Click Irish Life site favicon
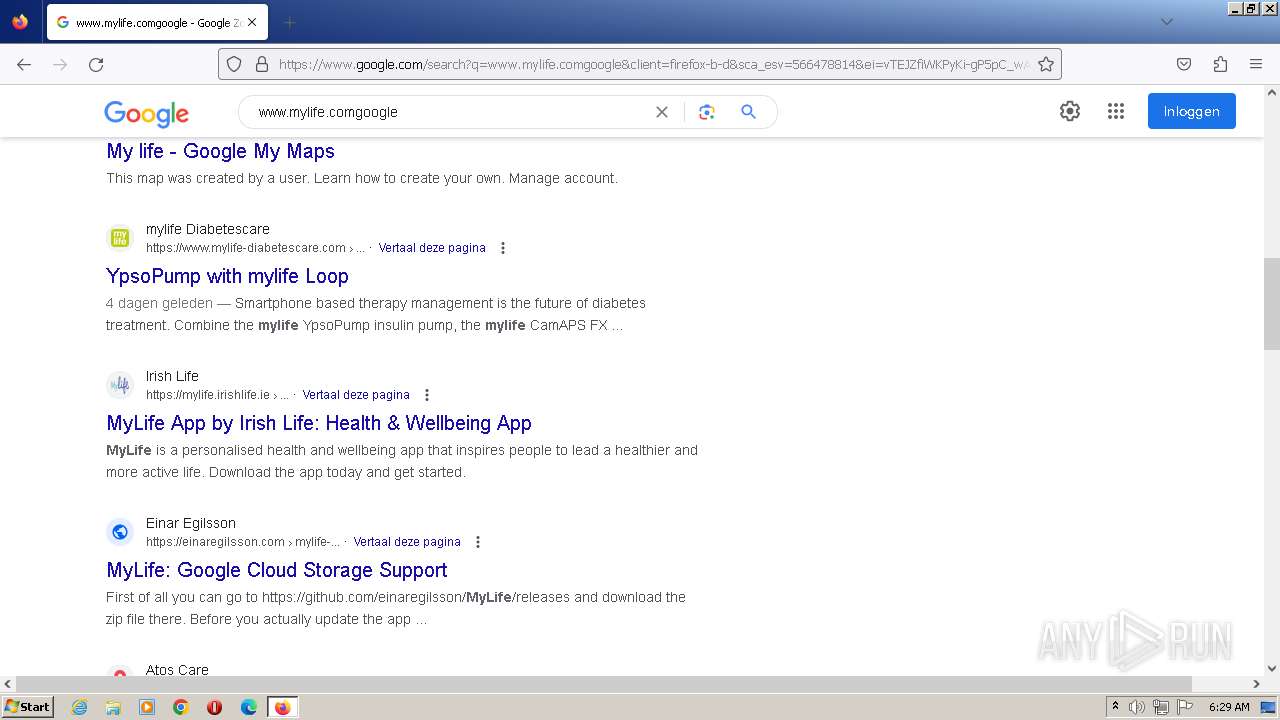 point(120,385)
